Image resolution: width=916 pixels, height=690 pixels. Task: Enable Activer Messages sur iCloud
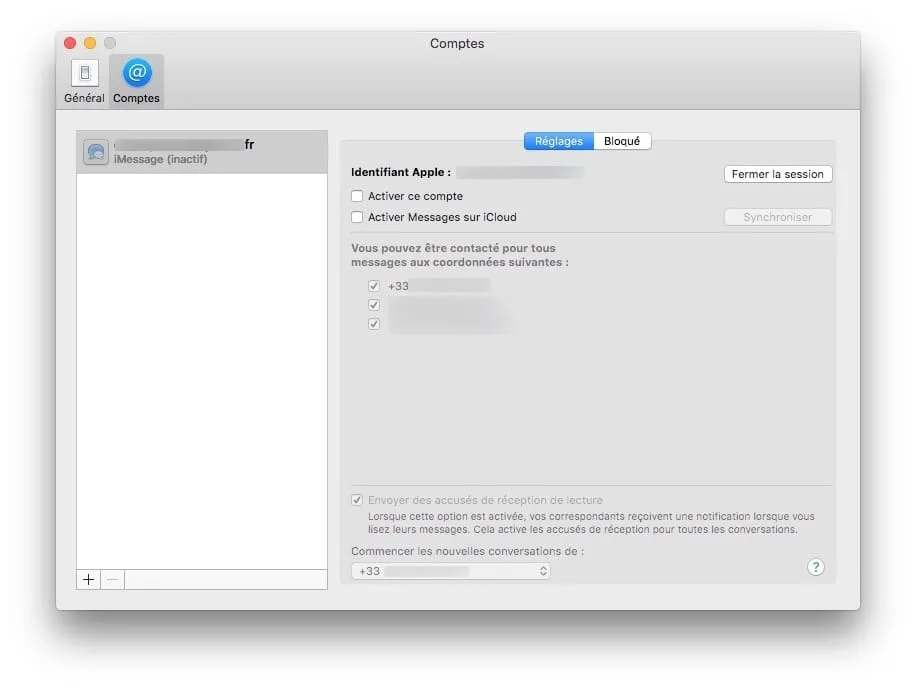coord(357,217)
